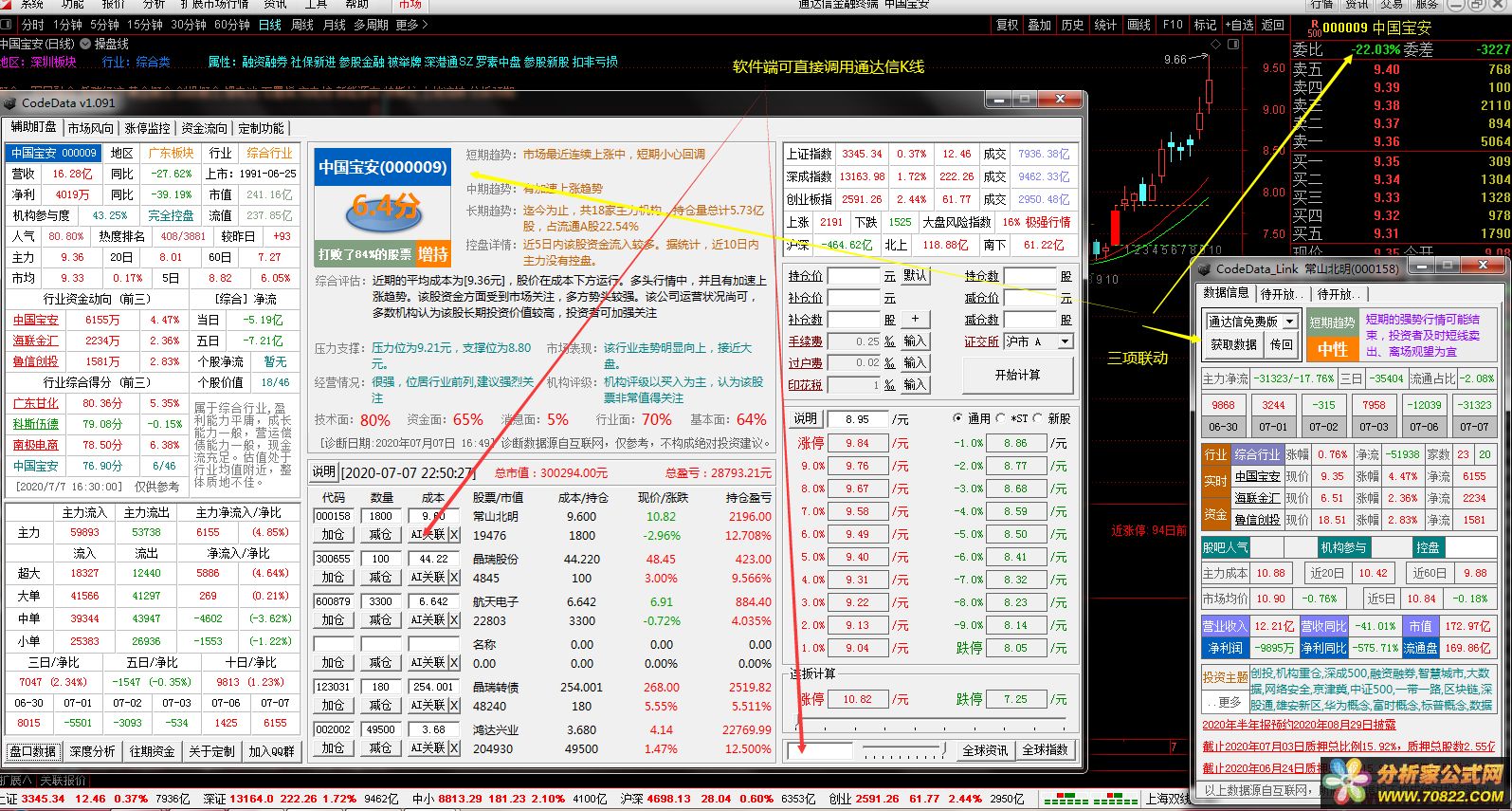
Task: Click the 8.95 base price field
Action: click(857, 418)
